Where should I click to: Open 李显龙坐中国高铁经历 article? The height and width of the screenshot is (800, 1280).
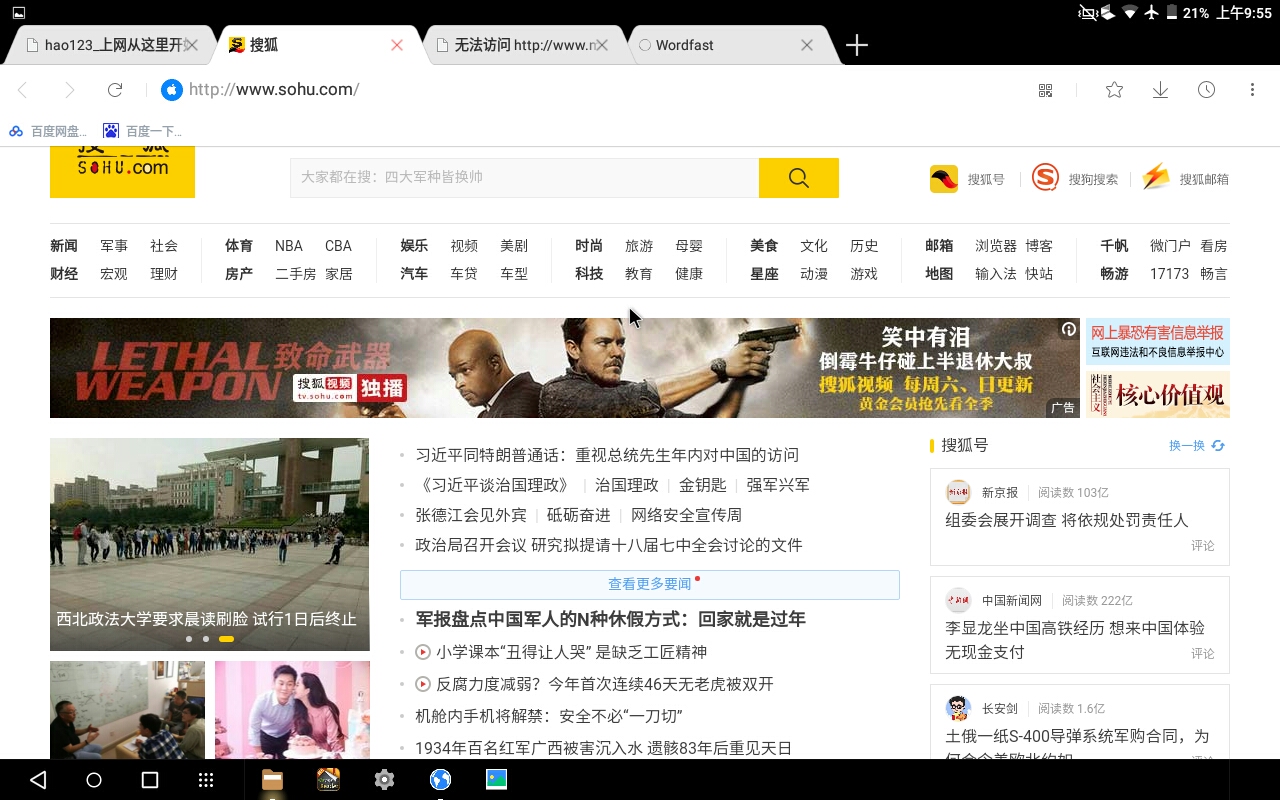[1075, 640]
